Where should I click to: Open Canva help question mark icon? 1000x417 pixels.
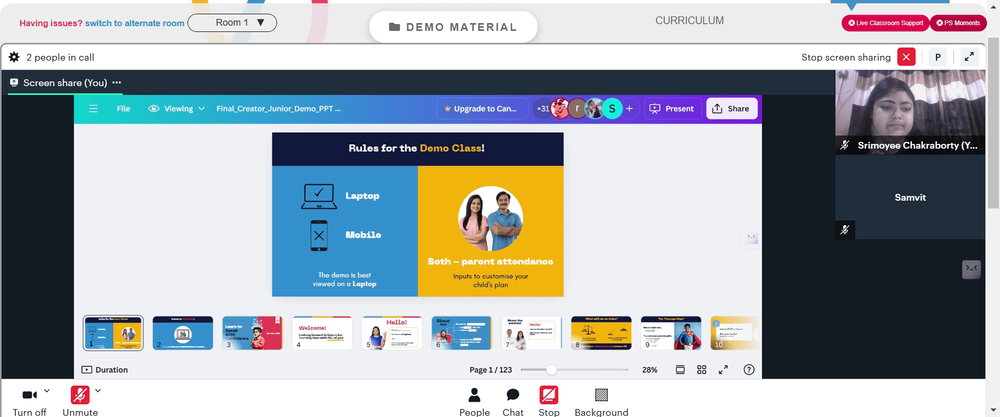tap(749, 370)
